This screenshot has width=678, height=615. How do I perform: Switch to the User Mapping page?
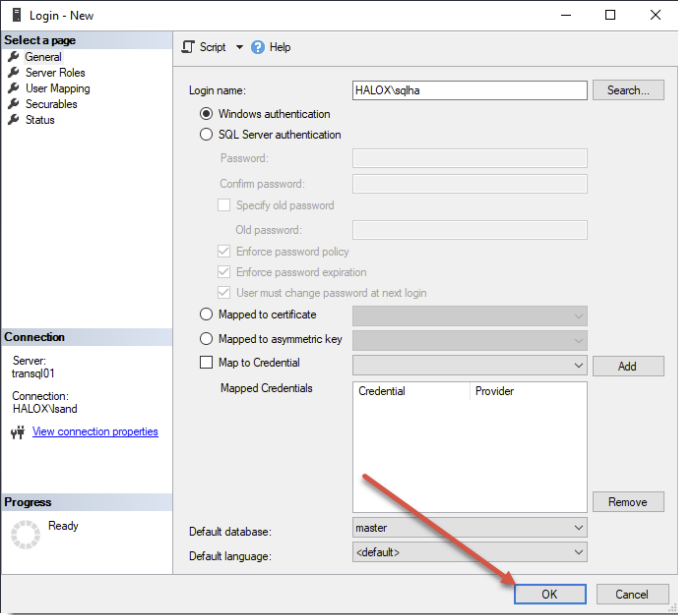coord(58,88)
